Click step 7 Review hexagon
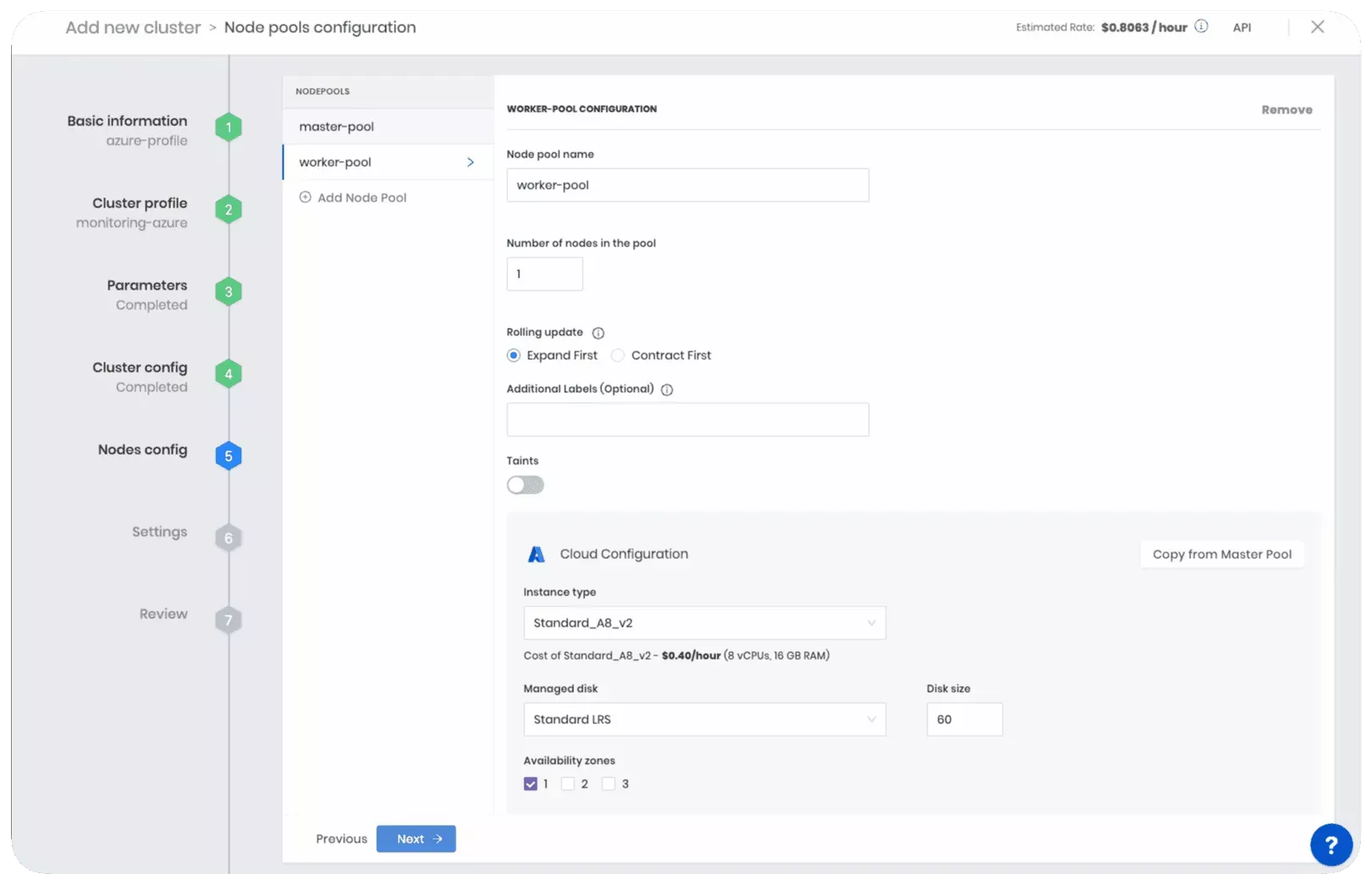Screen dimensions: 1372x885 (228, 621)
